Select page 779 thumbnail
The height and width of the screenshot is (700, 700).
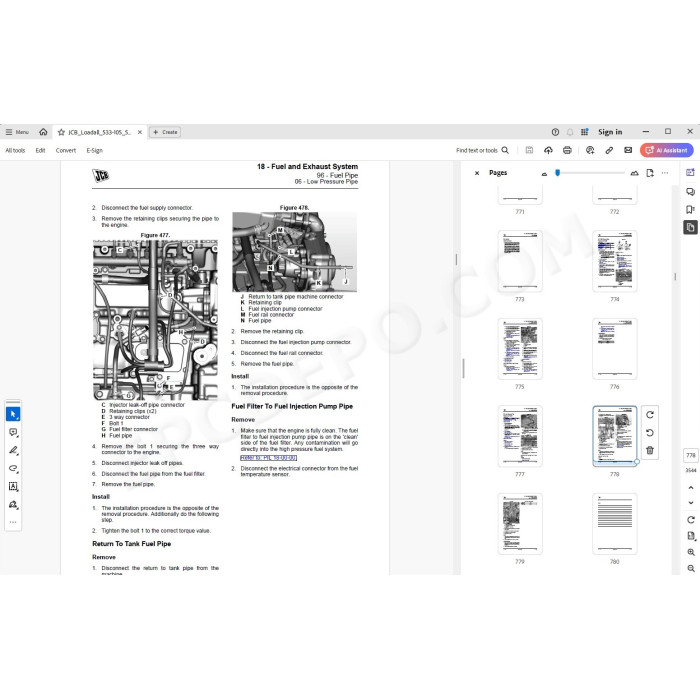520,523
